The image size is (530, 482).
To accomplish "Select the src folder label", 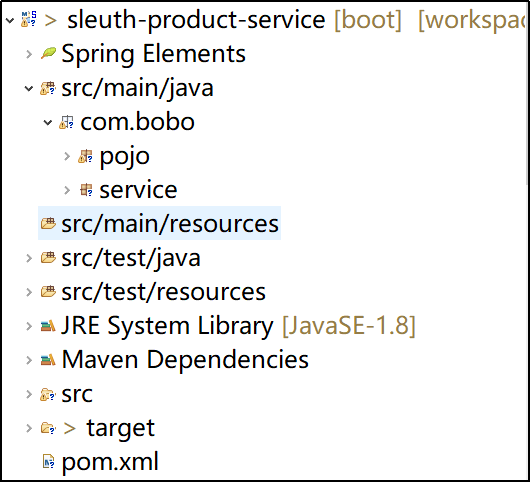I will pos(77,394).
